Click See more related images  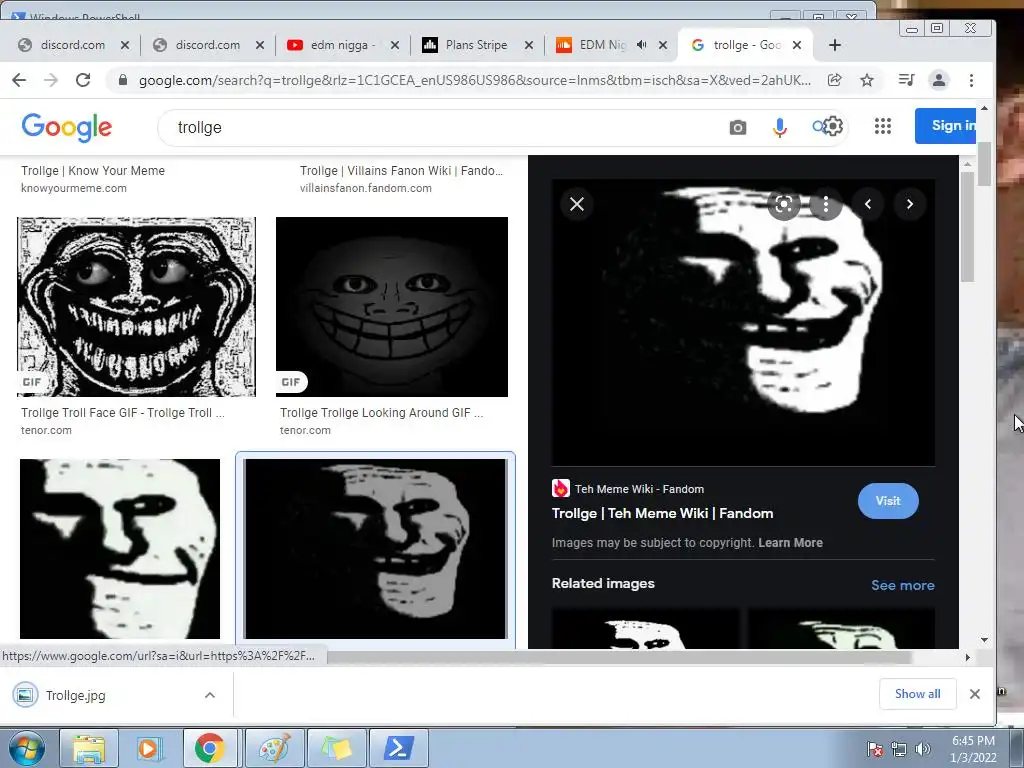(903, 585)
